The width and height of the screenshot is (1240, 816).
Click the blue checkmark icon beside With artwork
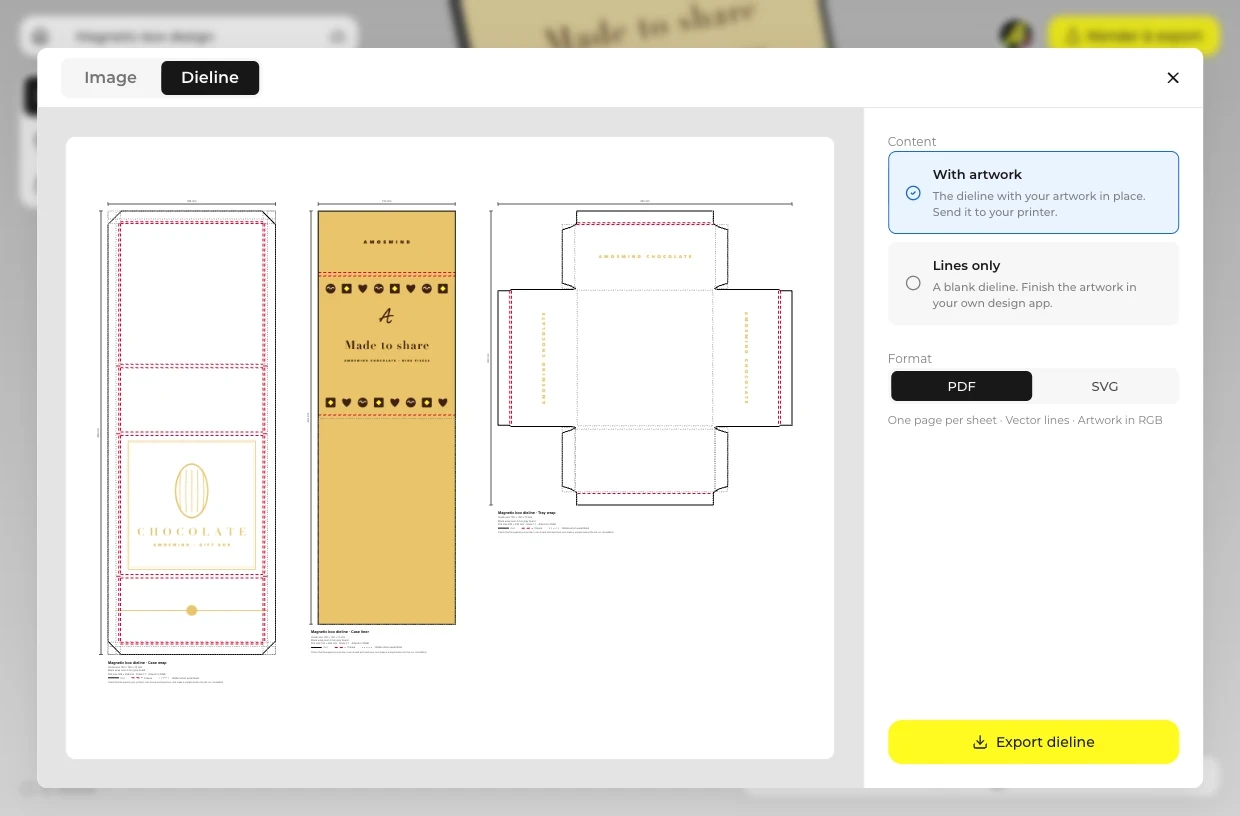pos(913,193)
